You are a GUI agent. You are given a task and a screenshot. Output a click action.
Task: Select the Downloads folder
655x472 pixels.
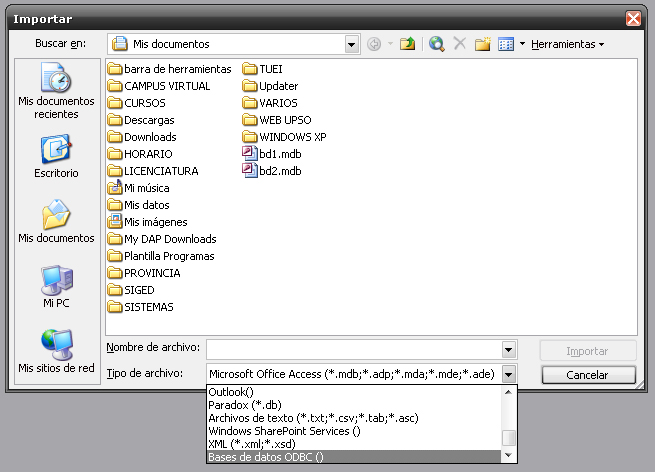tap(142, 137)
